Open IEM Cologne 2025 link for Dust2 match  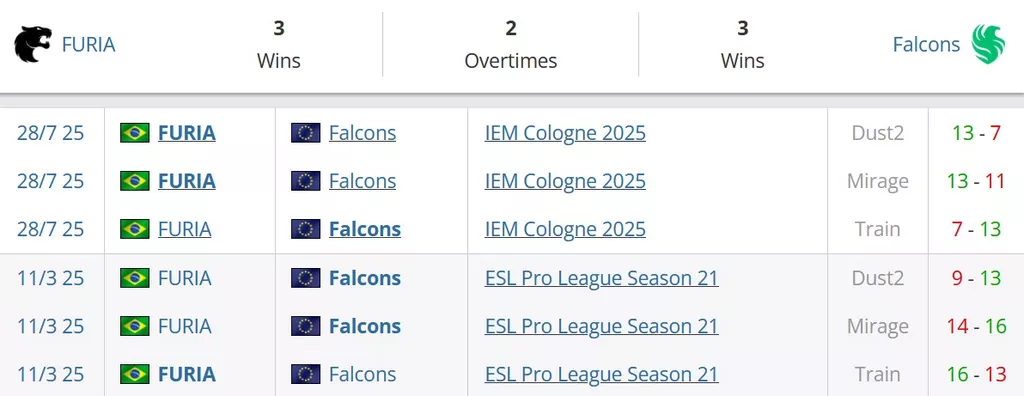click(565, 133)
